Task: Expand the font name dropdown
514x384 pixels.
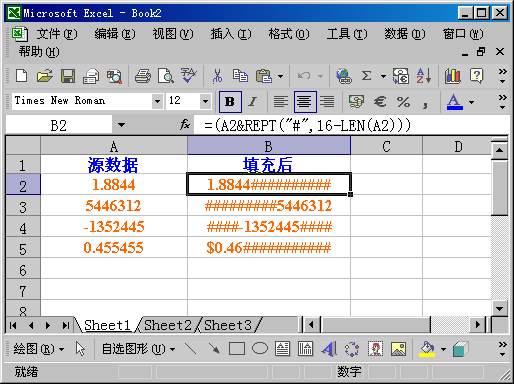Action: pos(157,101)
